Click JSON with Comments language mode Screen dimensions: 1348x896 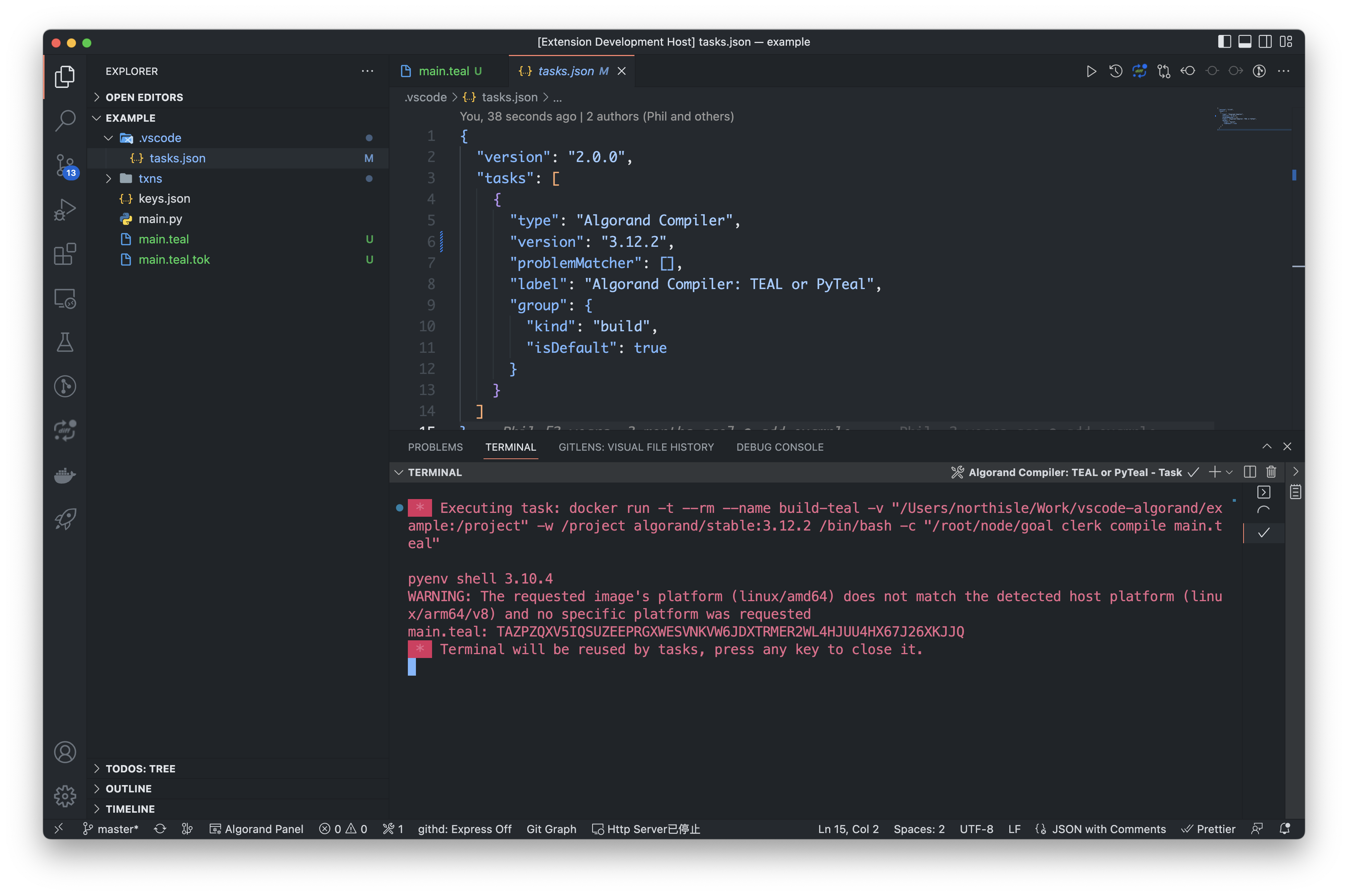click(1108, 828)
